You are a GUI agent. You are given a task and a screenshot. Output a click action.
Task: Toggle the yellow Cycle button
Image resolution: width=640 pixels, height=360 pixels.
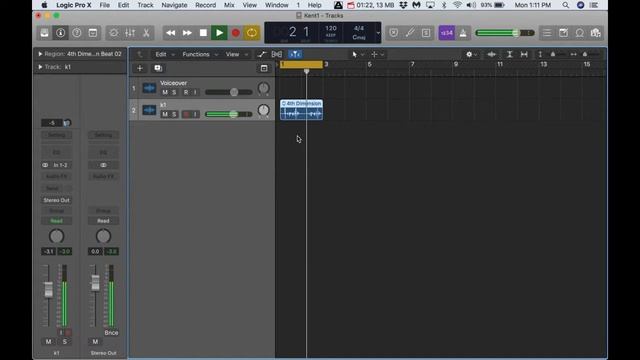pyautogui.click(x=252, y=33)
